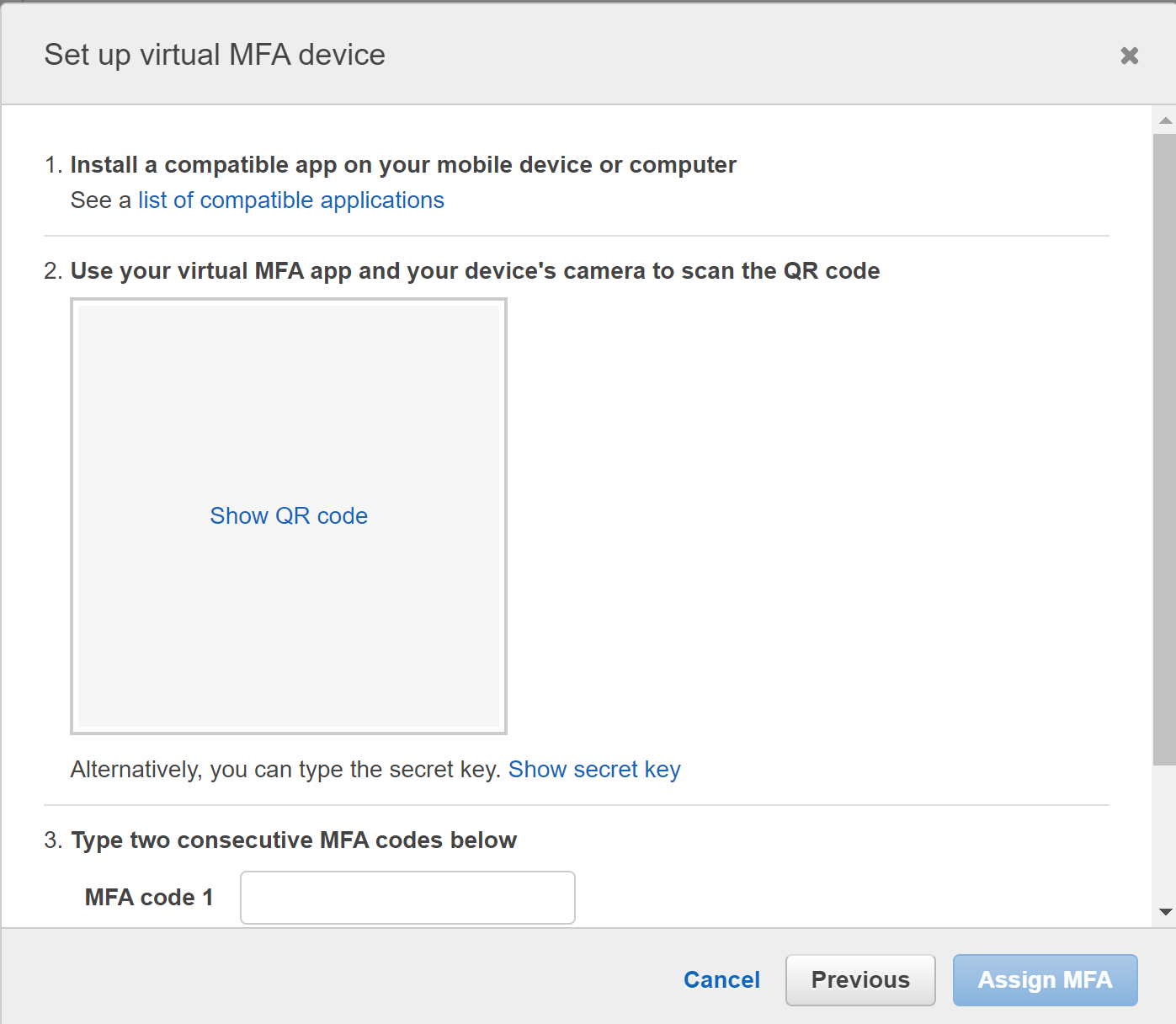
Task: Focus the MFA code 1 input field
Action: [x=407, y=898]
